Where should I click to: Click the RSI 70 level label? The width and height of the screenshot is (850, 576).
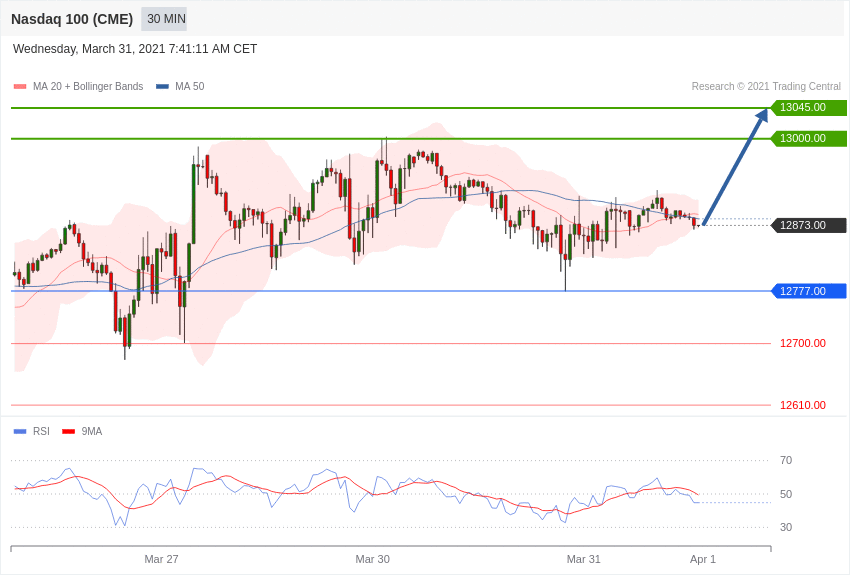pyautogui.click(x=786, y=461)
